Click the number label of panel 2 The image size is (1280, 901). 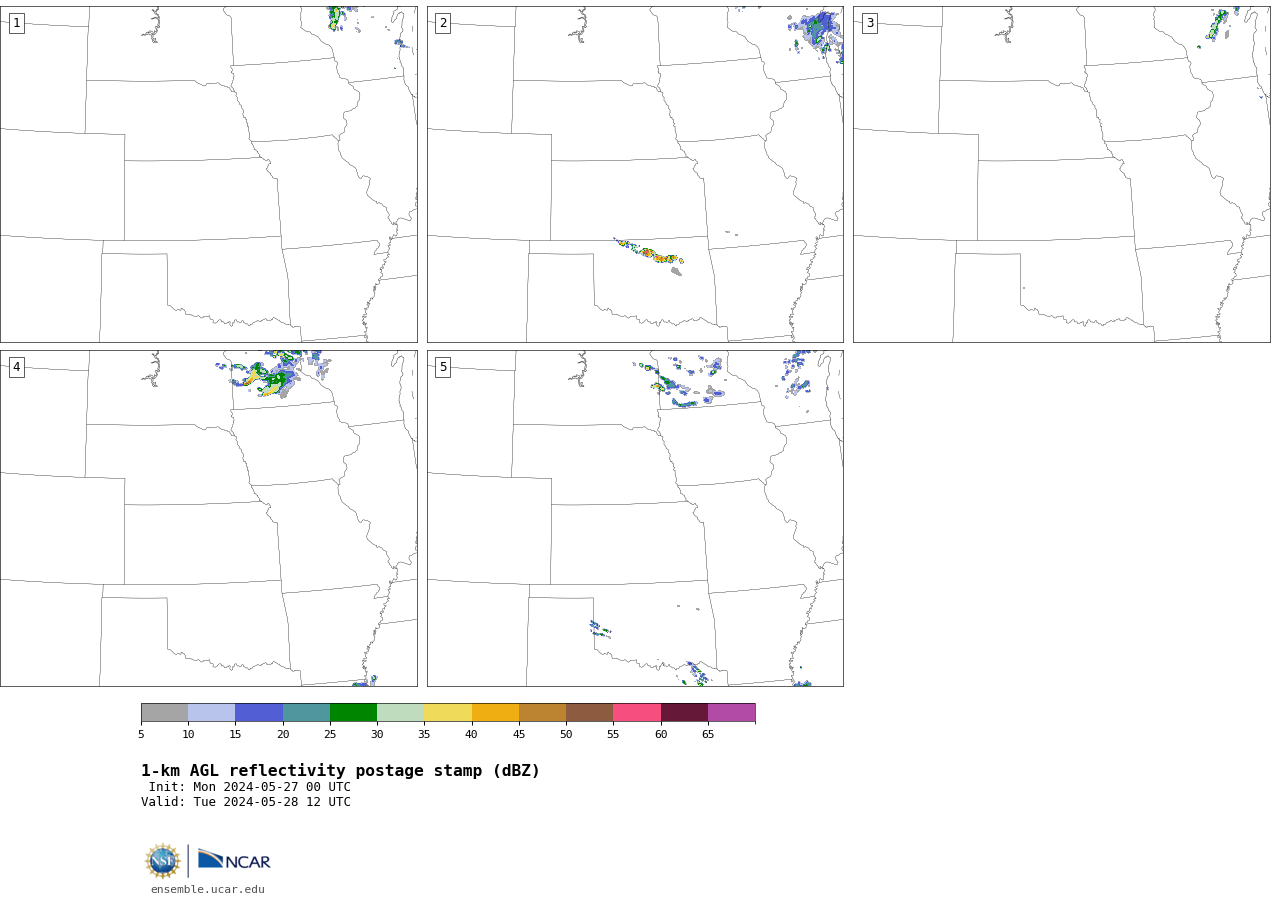(443, 23)
